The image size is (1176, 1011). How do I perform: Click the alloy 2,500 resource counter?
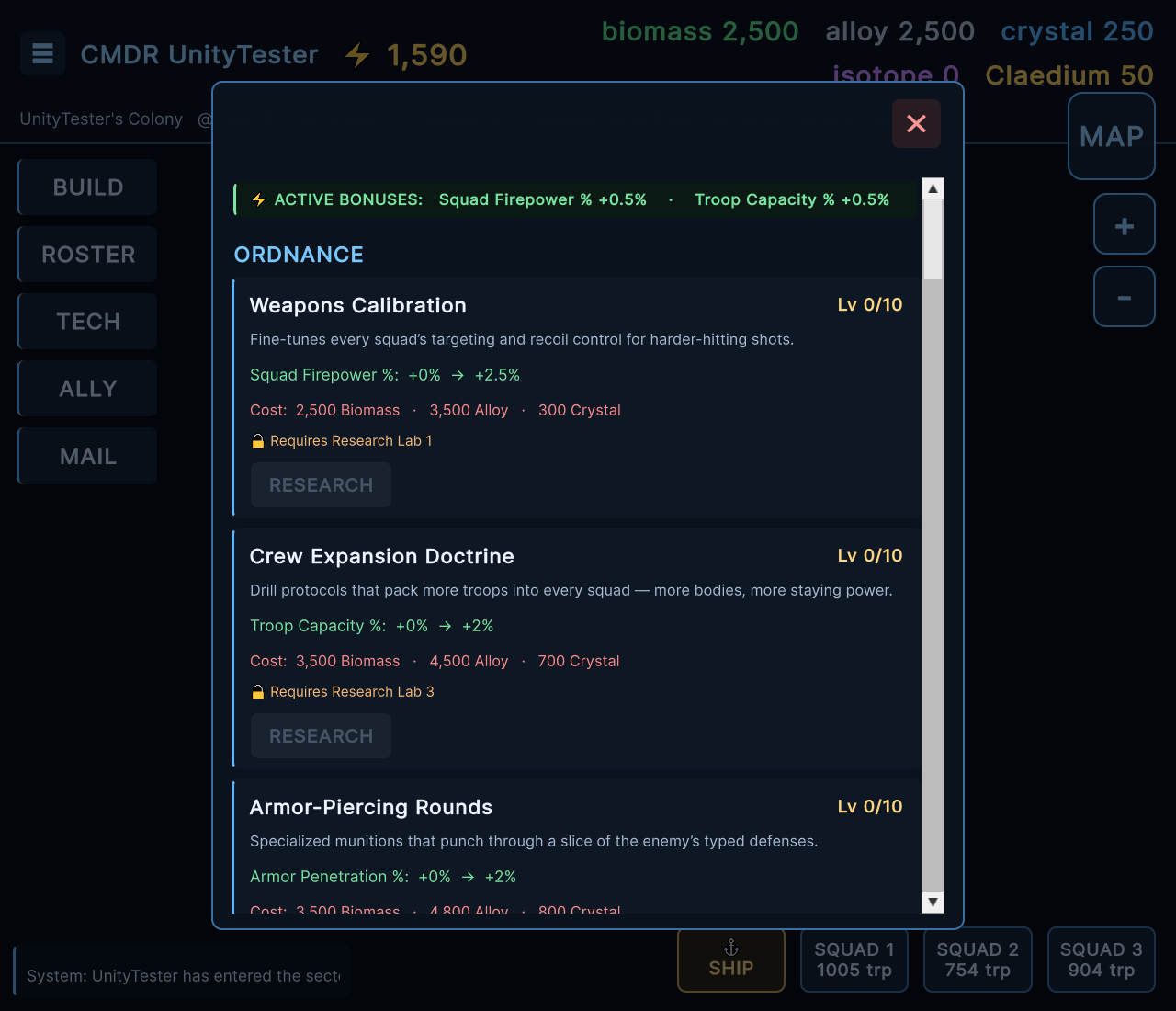(x=899, y=31)
